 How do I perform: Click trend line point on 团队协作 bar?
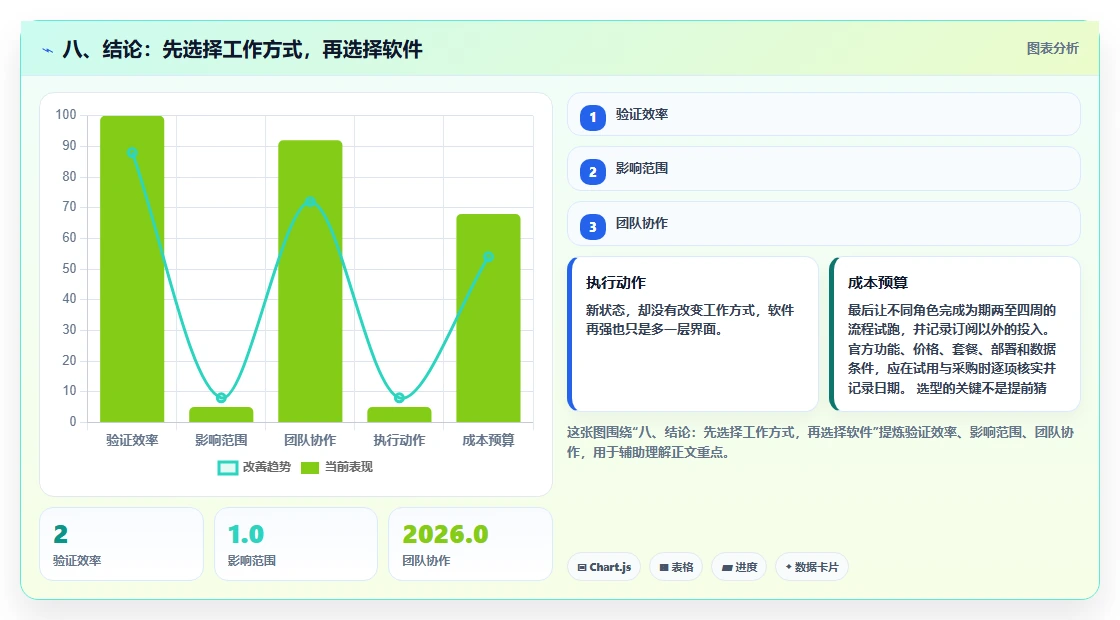click(310, 202)
